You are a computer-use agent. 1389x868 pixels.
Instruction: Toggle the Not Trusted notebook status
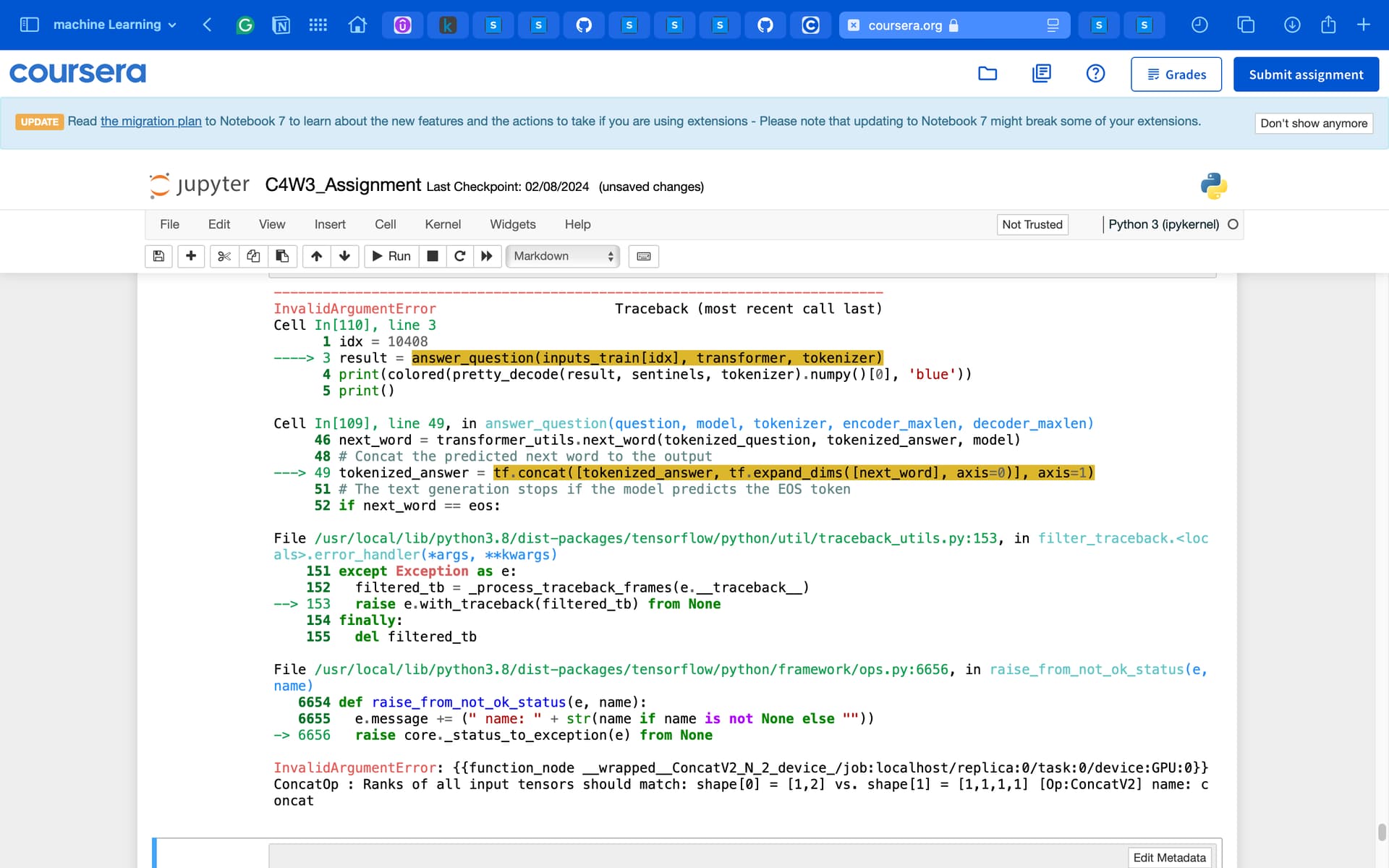pyautogui.click(x=1032, y=224)
